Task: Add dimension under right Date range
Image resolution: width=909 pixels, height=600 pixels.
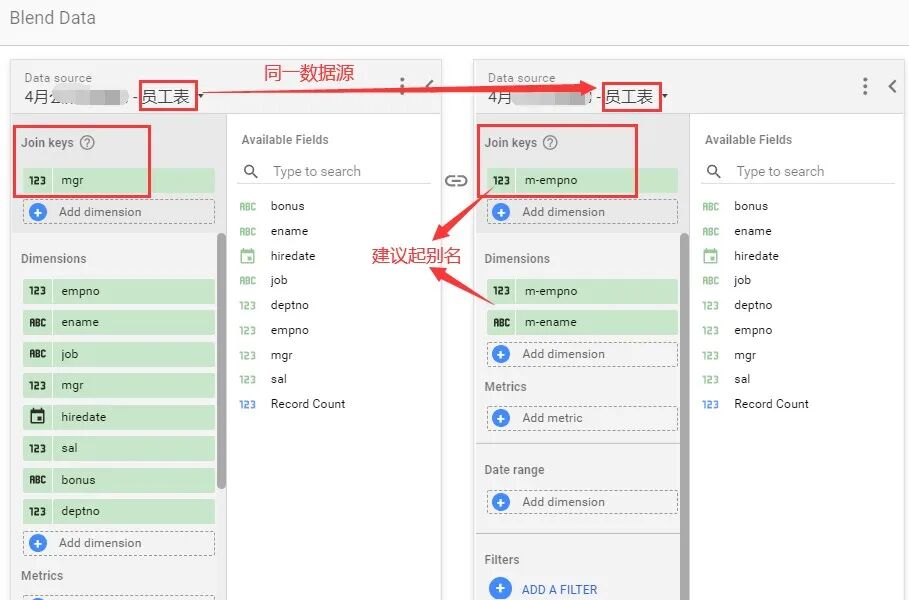Action: click(x=582, y=502)
